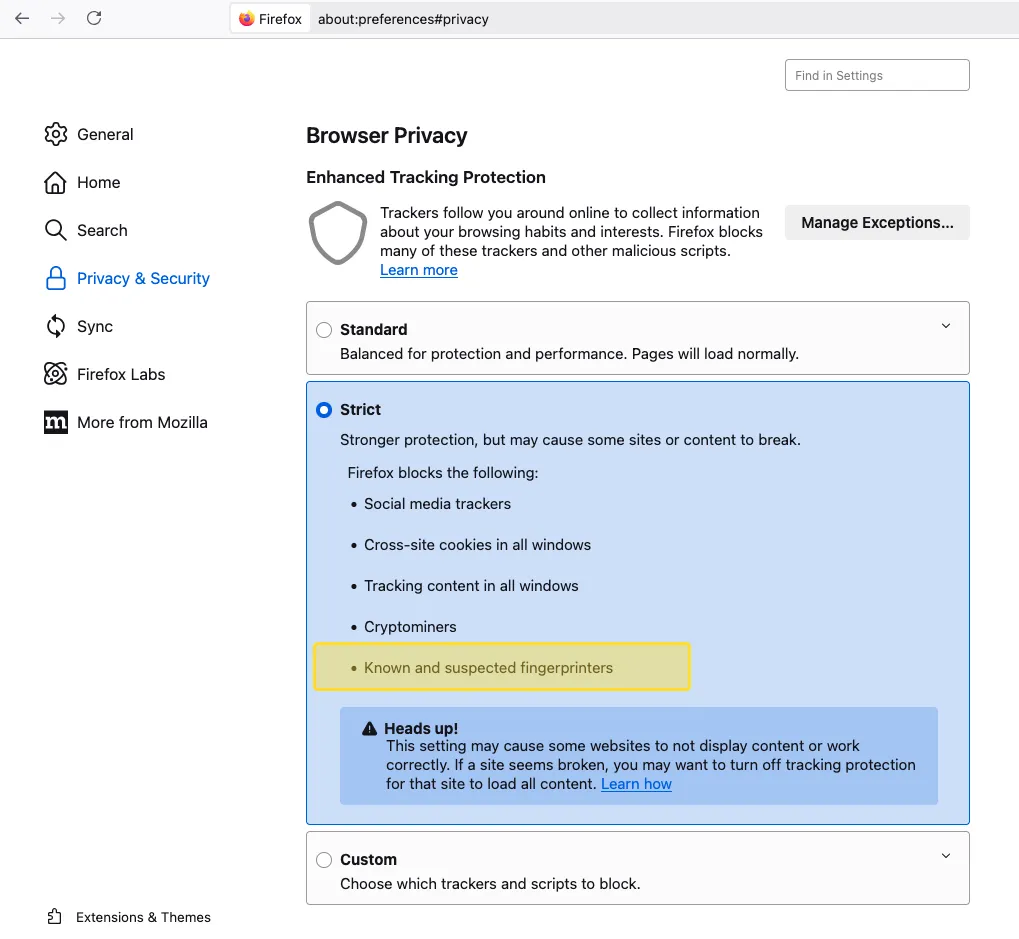The image size is (1019, 939).
Task: Click the Search magnifier icon in sidebar
Action: click(56, 230)
